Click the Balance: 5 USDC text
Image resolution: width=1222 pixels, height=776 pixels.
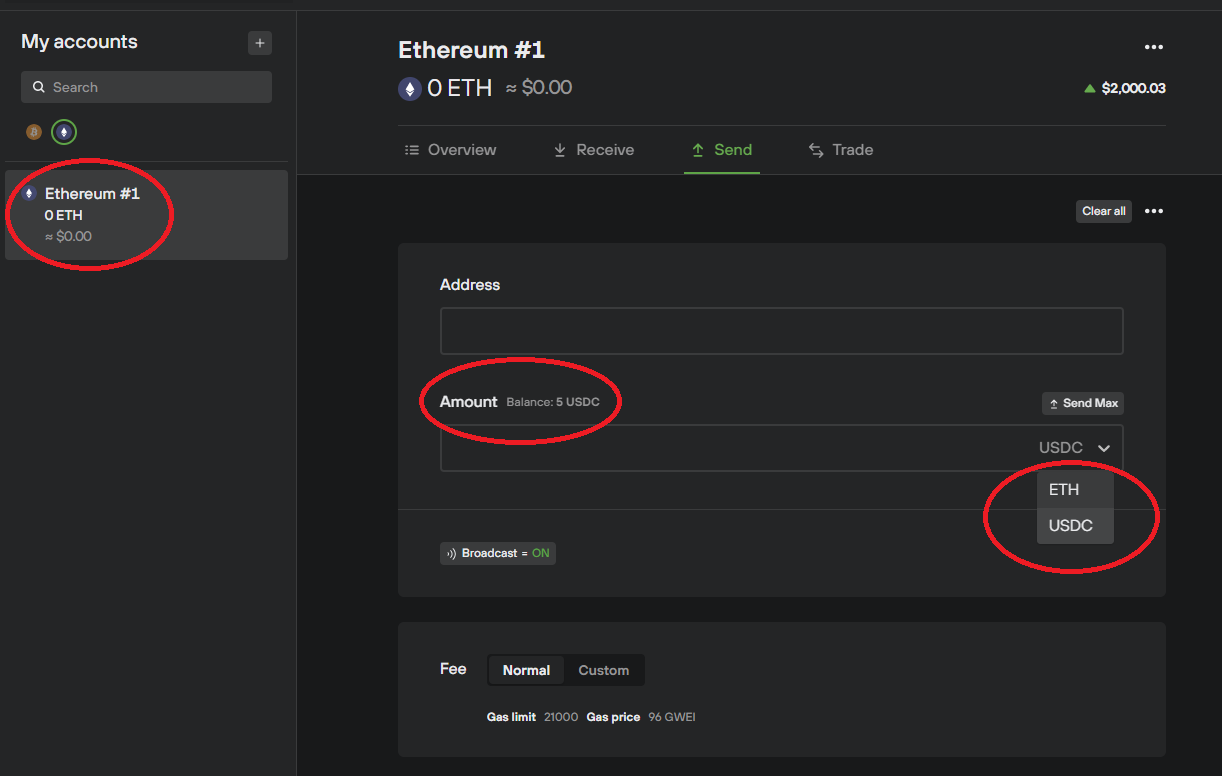(553, 402)
